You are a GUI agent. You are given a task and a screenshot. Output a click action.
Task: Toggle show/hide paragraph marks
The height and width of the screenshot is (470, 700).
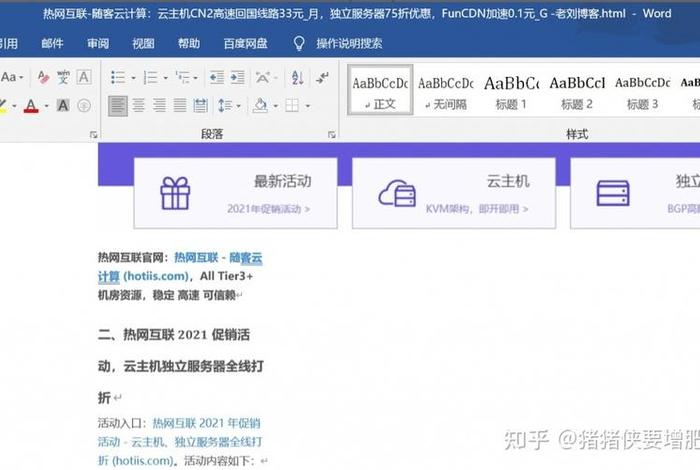pyautogui.click(x=322, y=77)
